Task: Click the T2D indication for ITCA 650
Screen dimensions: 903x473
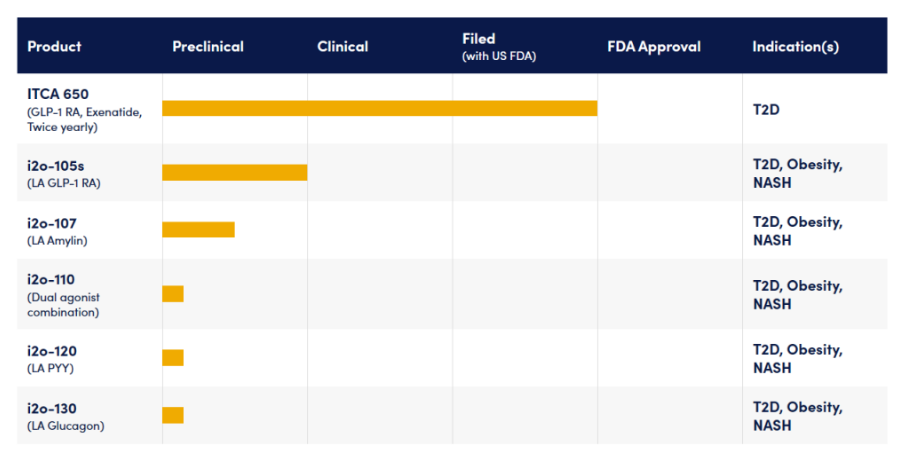Action: tap(766, 109)
